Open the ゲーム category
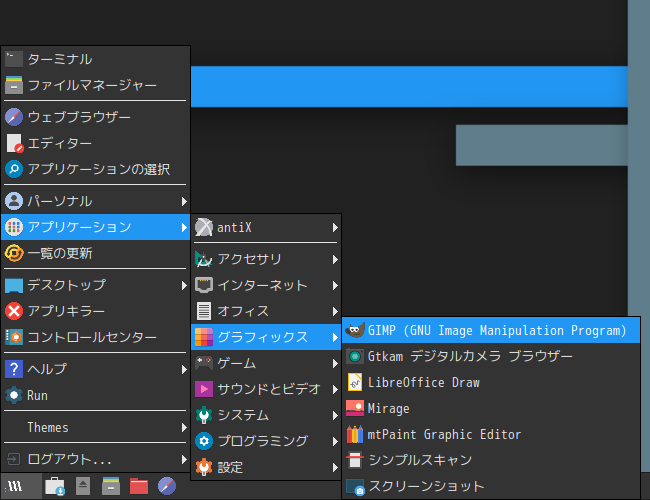 [x=266, y=363]
